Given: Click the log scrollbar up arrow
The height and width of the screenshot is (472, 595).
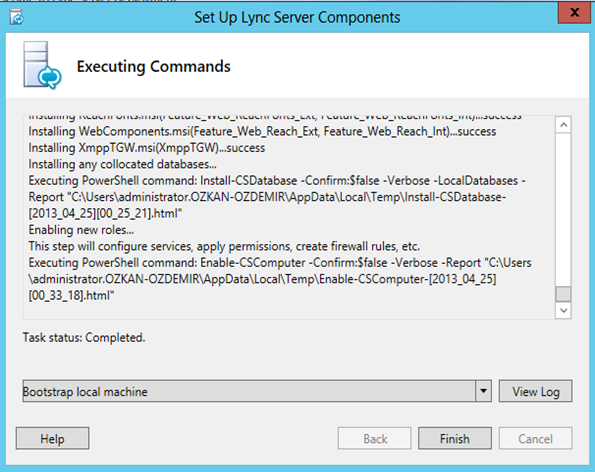Looking at the screenshot, I should 564,125.
